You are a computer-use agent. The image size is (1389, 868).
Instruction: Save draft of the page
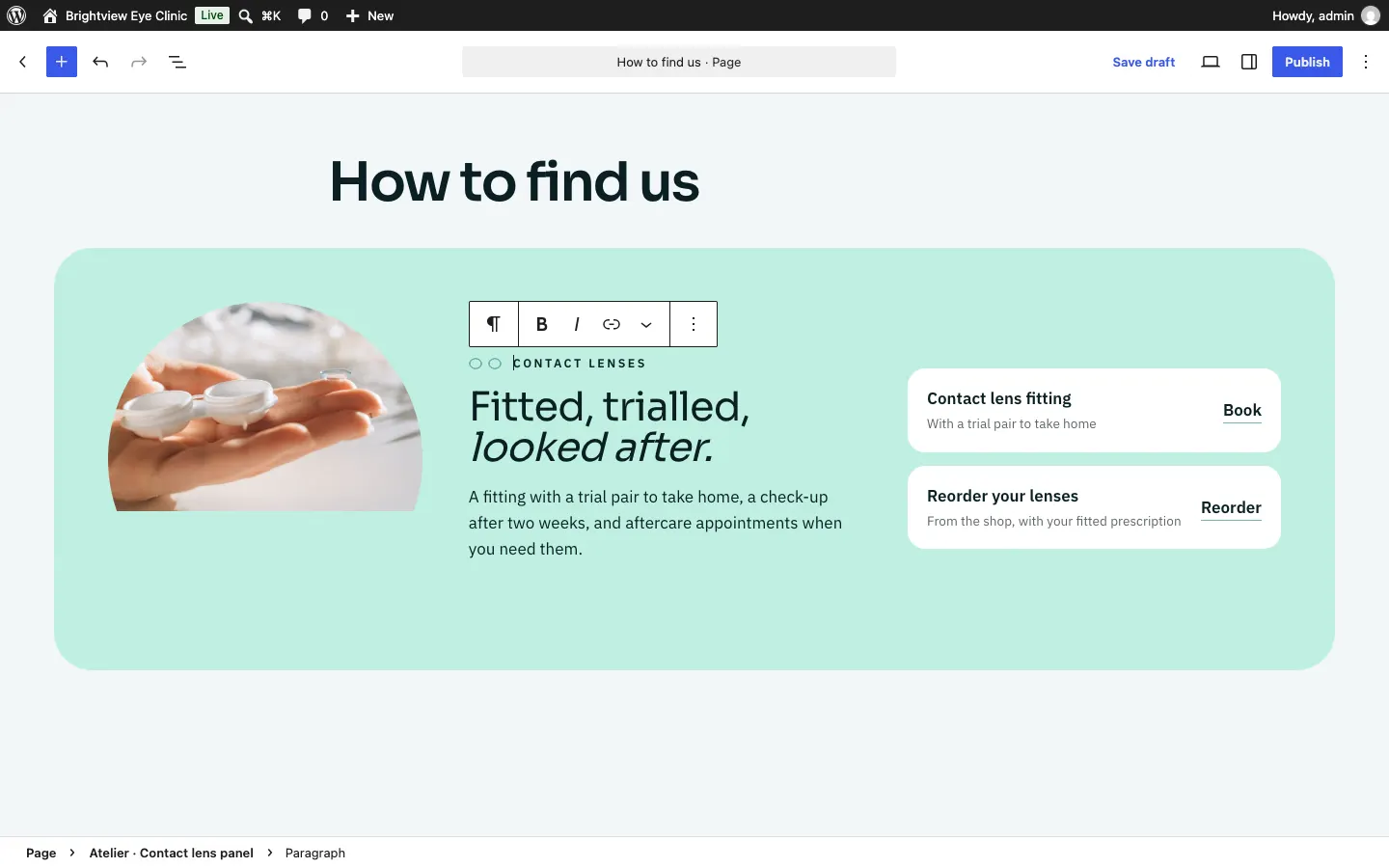(1144, 62)
